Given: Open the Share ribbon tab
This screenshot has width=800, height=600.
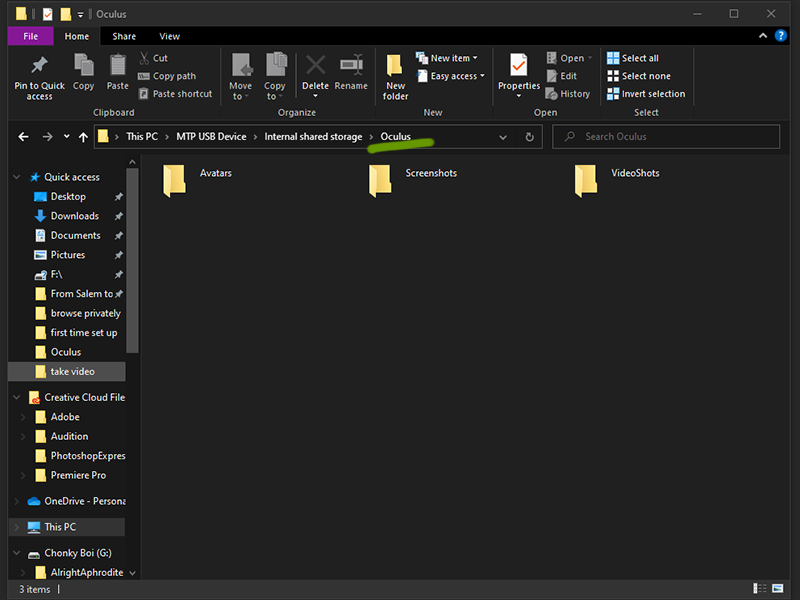Looking at the screenshot, I should click(124, 36).
